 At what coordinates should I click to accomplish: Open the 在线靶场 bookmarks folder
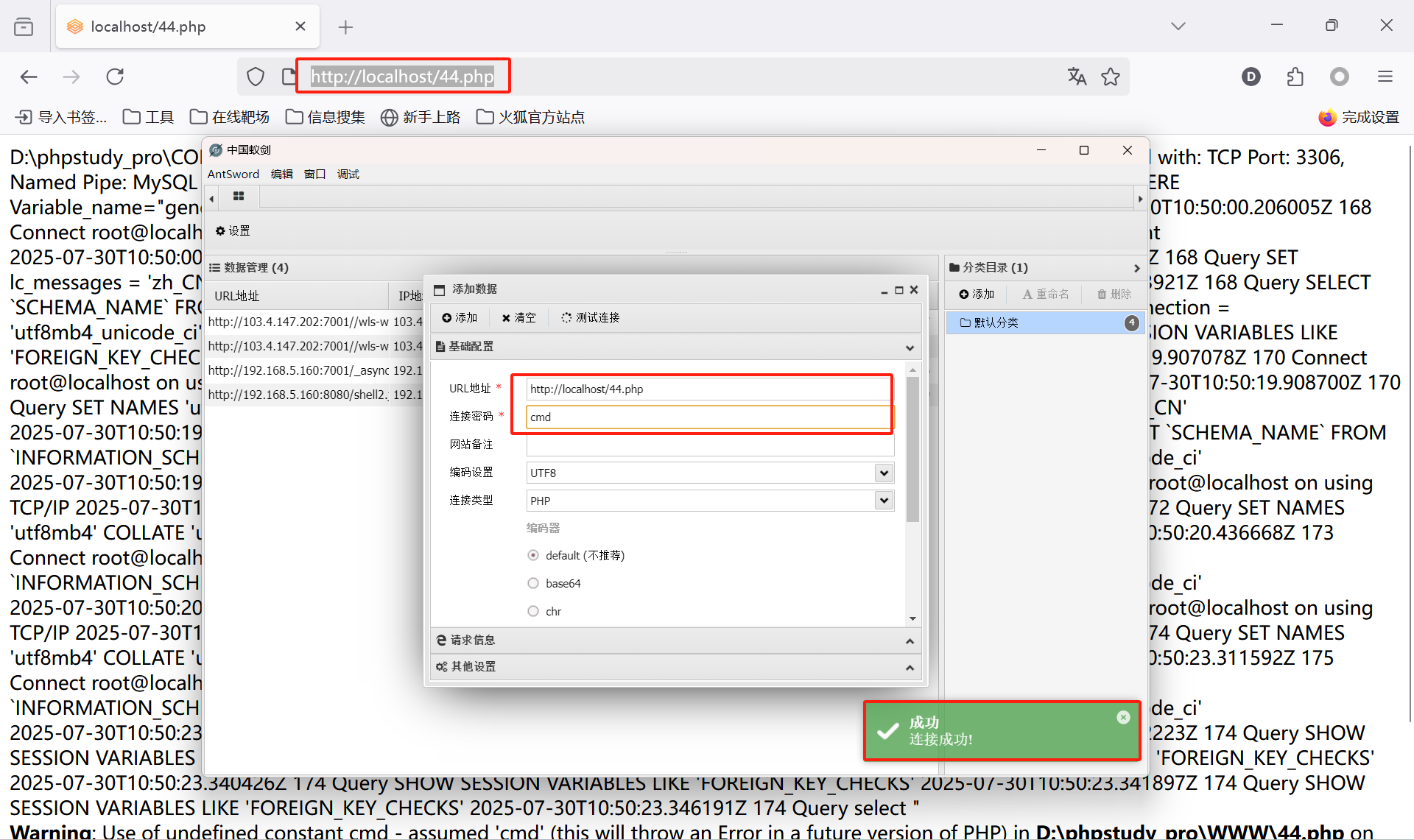point(230,117)
